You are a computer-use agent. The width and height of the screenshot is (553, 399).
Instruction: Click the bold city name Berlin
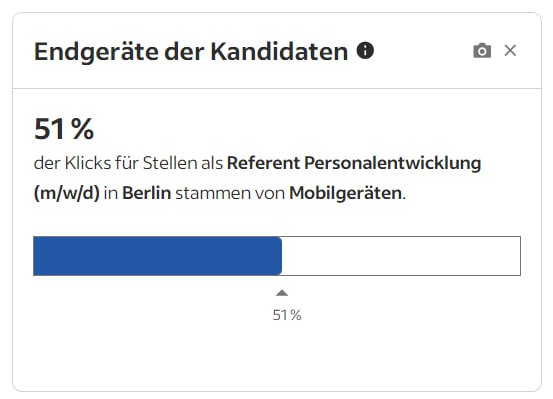click(147, 193)
